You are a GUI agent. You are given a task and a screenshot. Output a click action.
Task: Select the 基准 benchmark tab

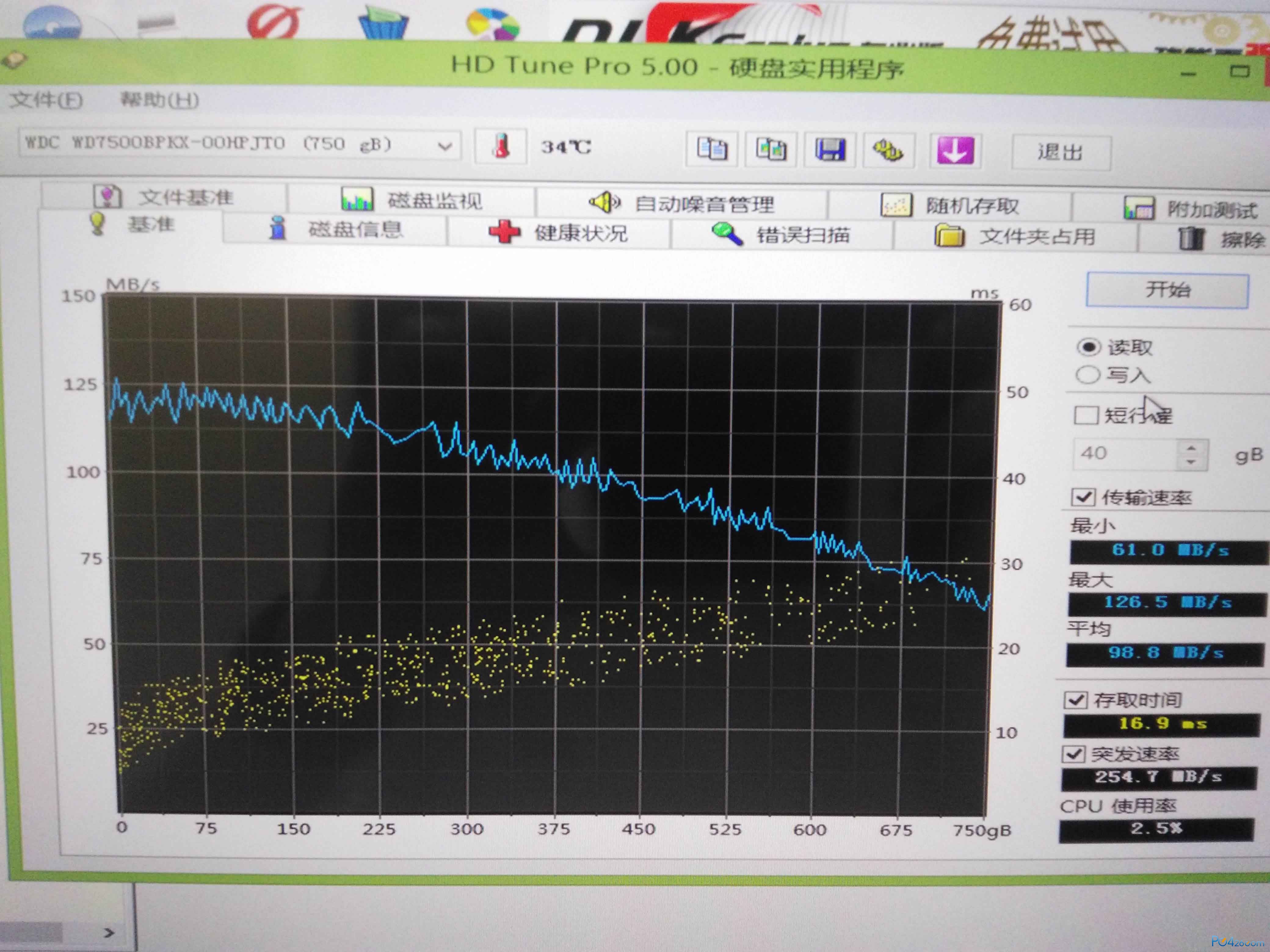(131, 224)
